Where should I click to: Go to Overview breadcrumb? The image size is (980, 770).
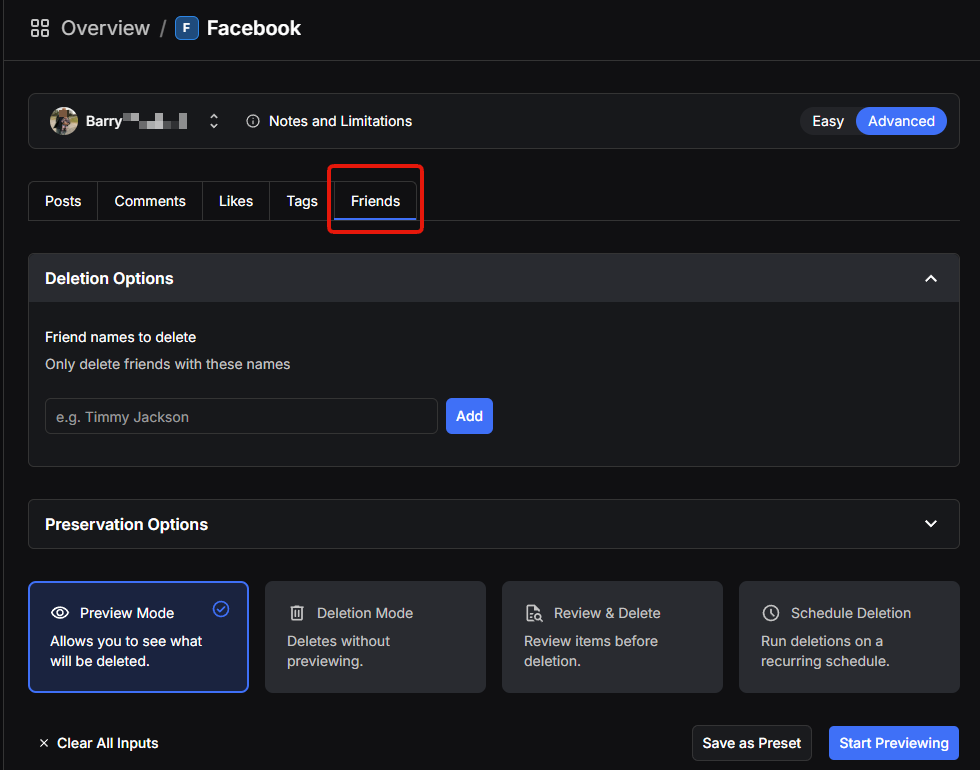tap(106, 28)
